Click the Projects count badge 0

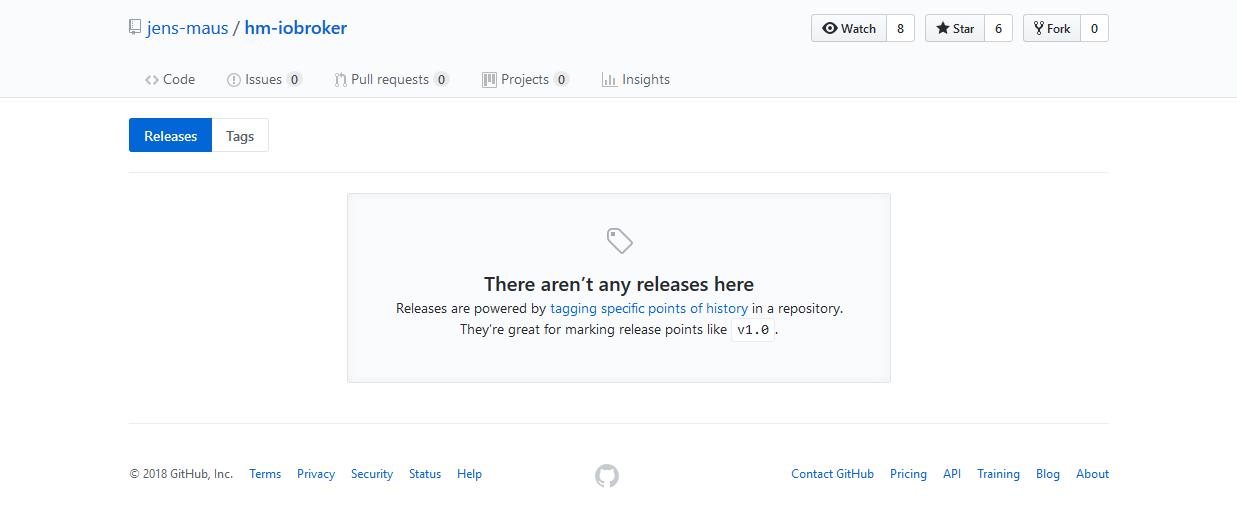coord(561,80)
